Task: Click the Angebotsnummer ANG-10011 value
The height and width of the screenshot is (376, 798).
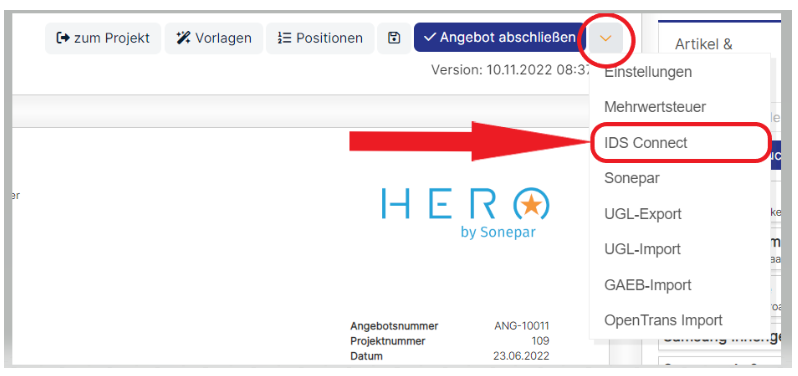Action: (522, 326)
